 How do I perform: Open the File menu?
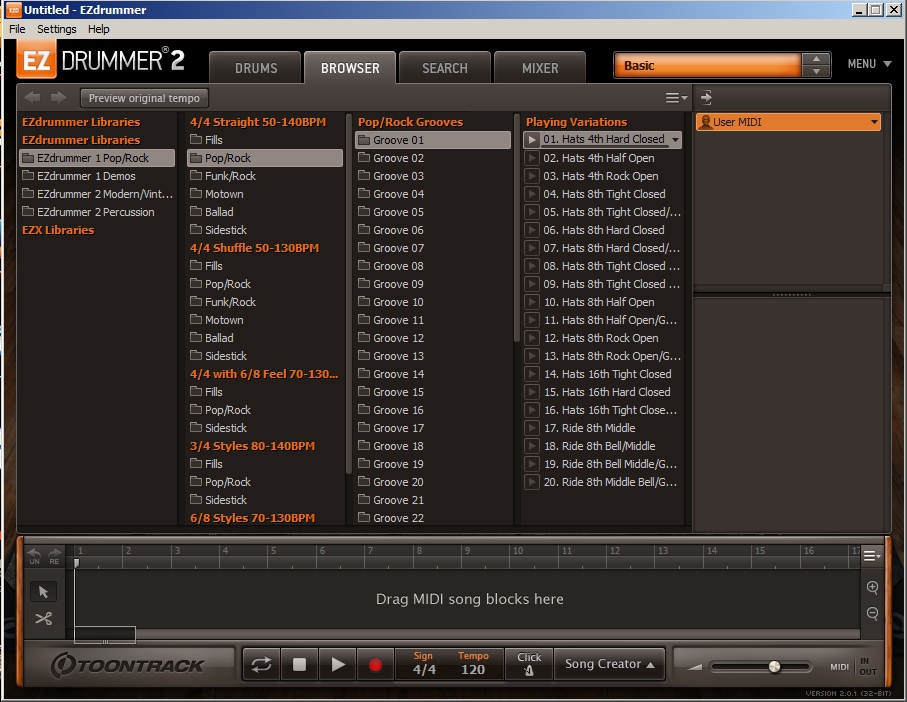click(x=17, y=29)
